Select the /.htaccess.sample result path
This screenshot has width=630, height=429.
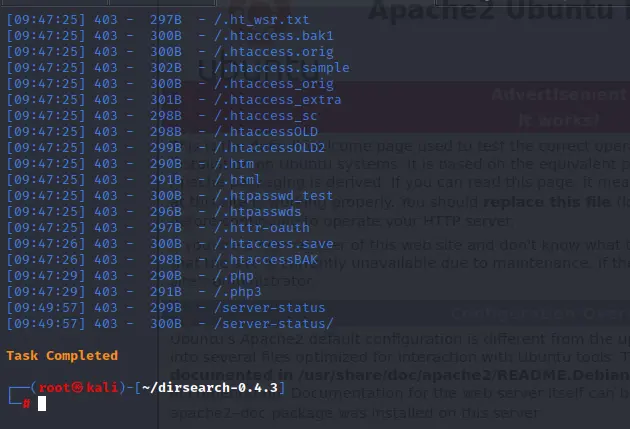(282, 67)
